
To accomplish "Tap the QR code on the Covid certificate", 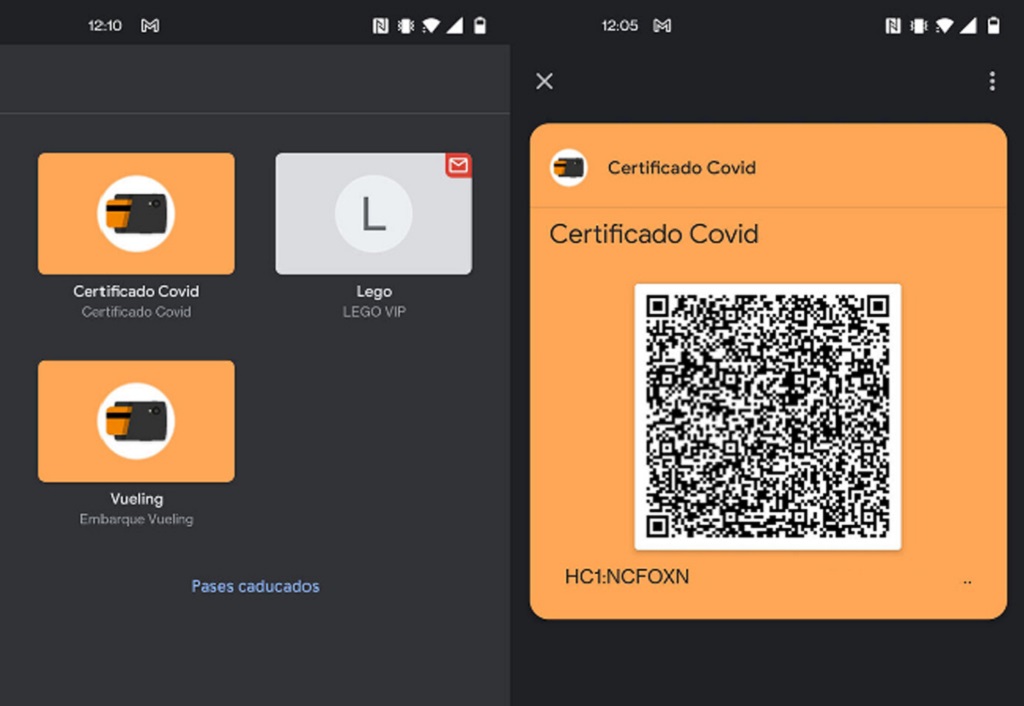I will click(x=767, y=416).
